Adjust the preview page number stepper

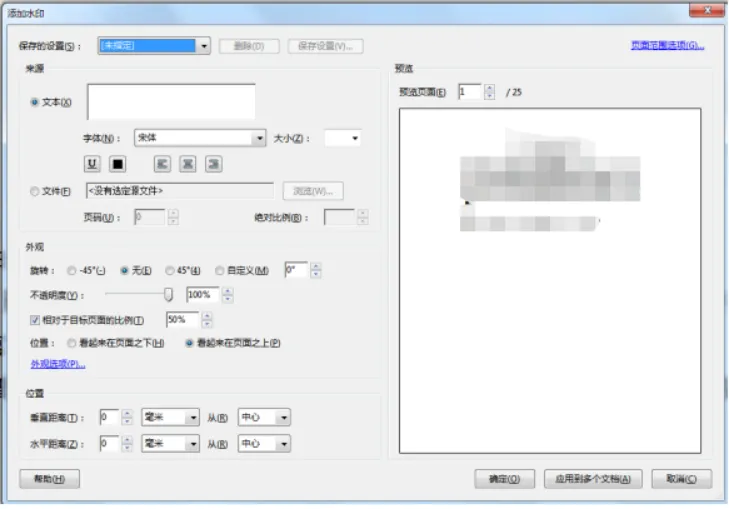tap(489, 92)
